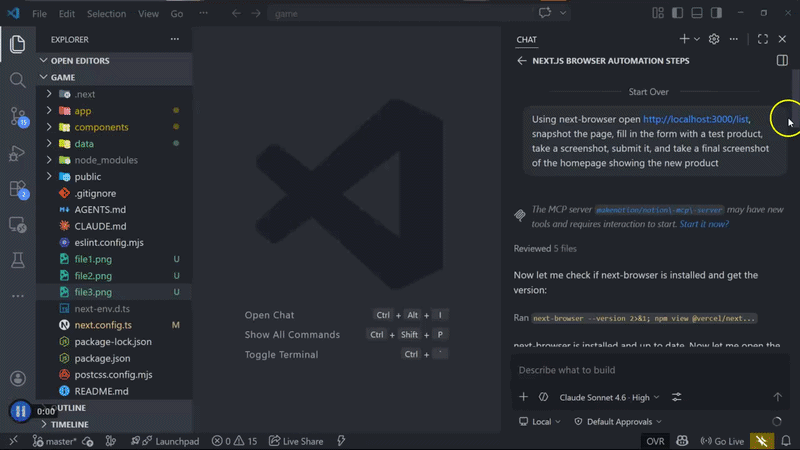
Task: Open the View menu
Action: point(148,14)
